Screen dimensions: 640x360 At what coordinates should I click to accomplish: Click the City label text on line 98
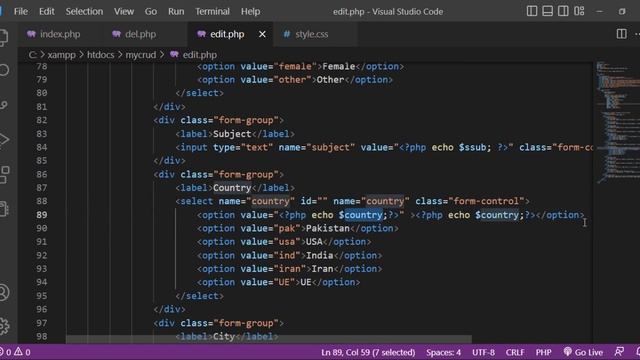click(224, 336)
